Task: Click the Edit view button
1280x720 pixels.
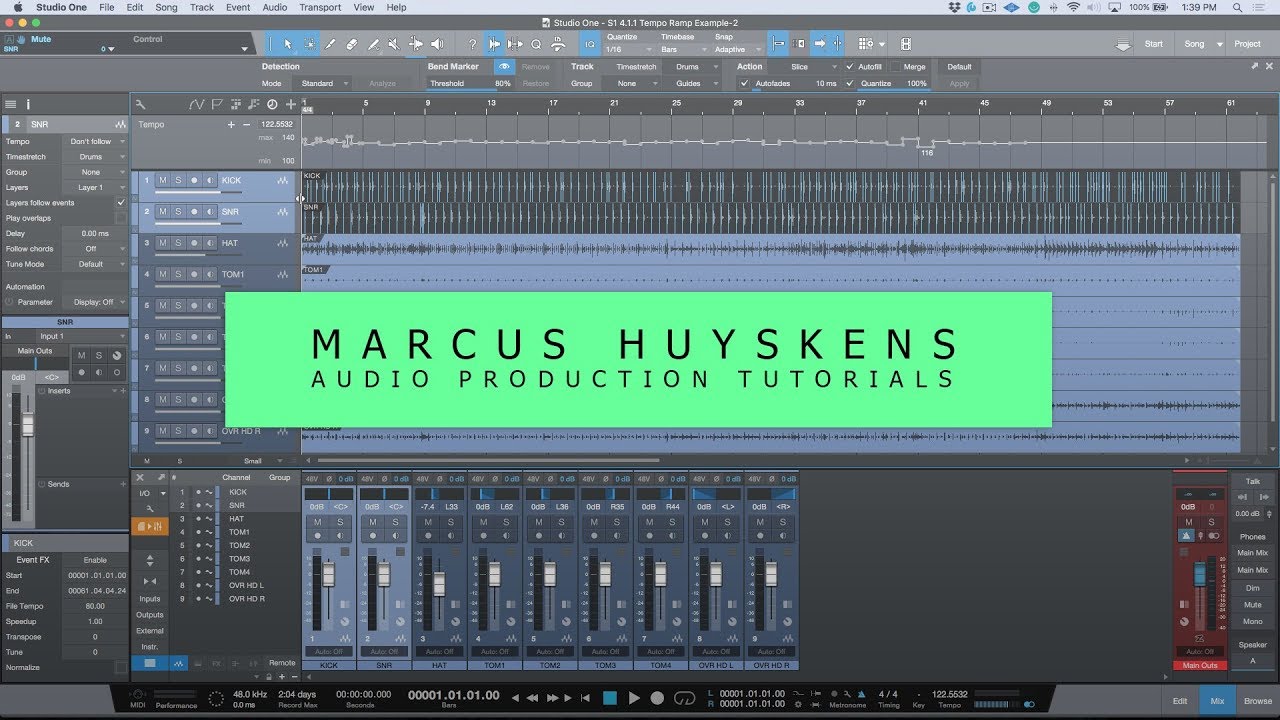Action: [x=1180, y=701]
